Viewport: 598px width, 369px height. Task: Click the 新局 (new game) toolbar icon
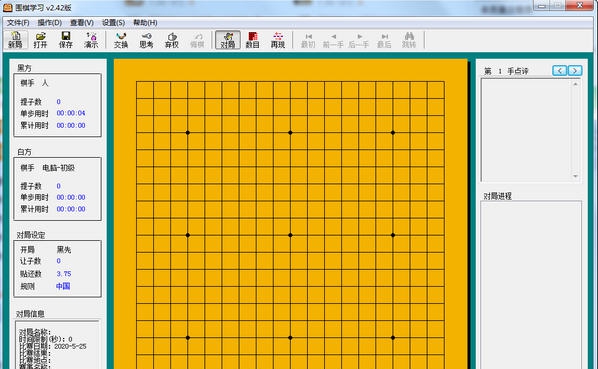[x=15, y=40]
